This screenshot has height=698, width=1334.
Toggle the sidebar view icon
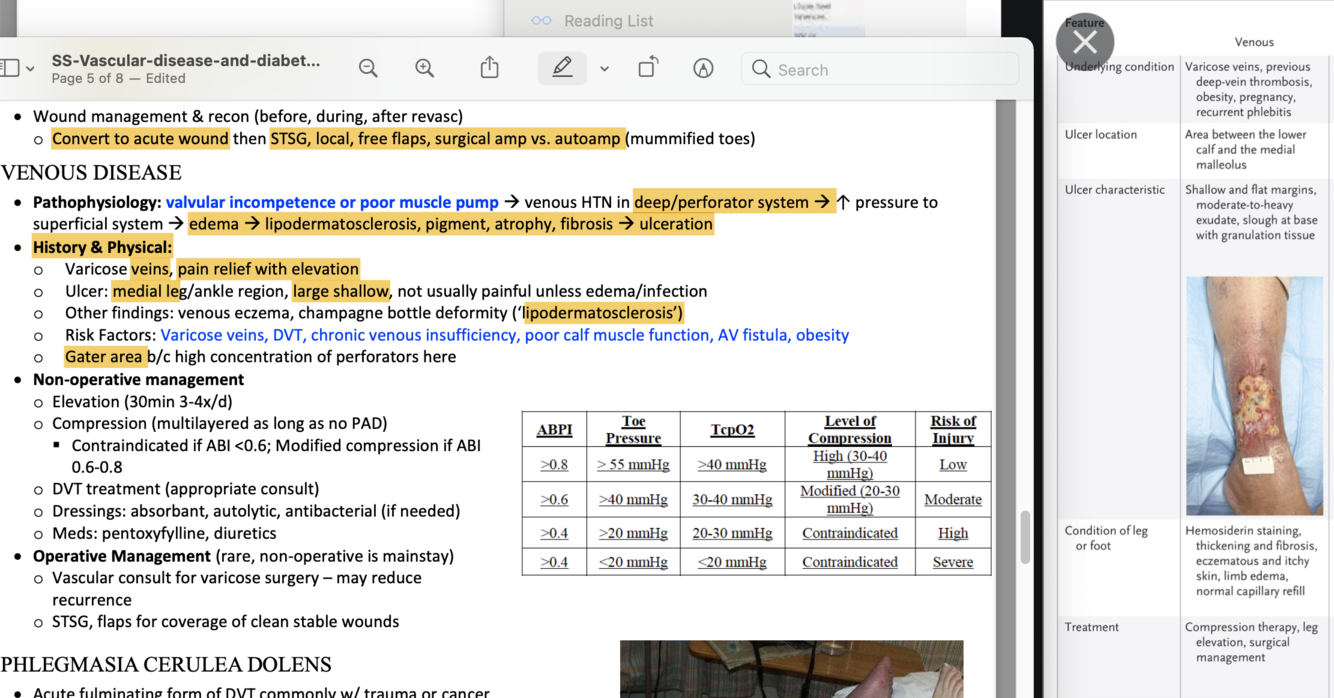coord(9,68)
